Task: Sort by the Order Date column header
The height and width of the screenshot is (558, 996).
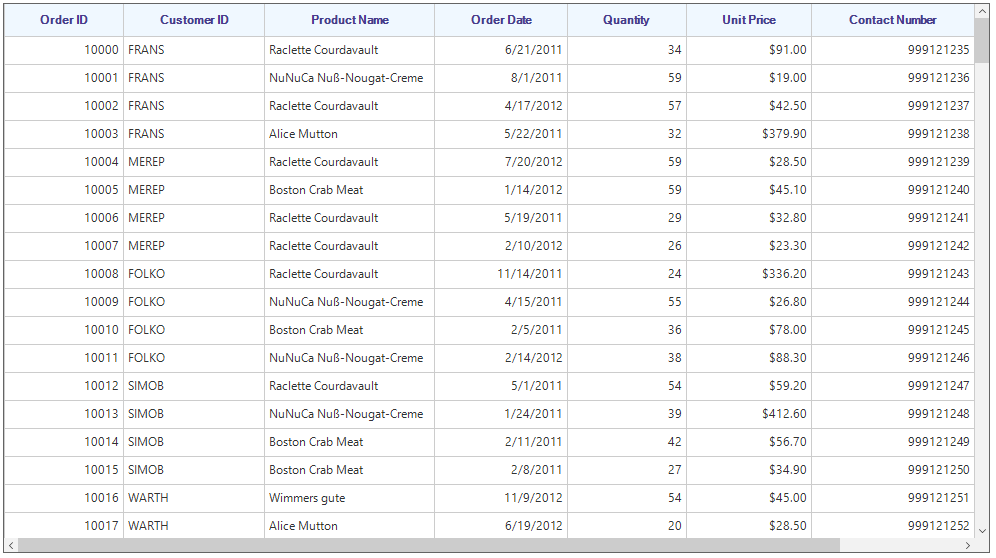Action: tap(501, 20)
